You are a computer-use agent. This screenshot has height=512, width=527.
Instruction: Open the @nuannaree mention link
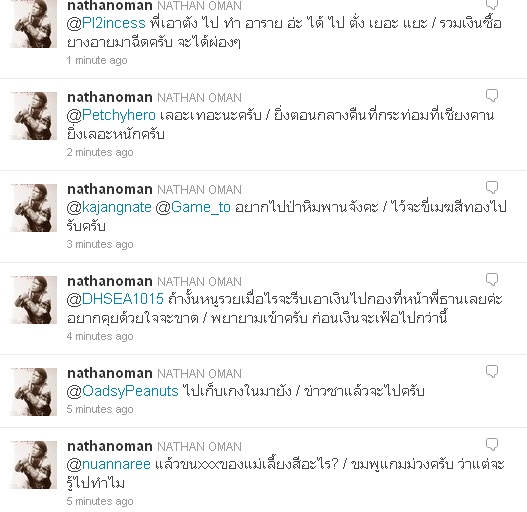click(x=109, y=464)
